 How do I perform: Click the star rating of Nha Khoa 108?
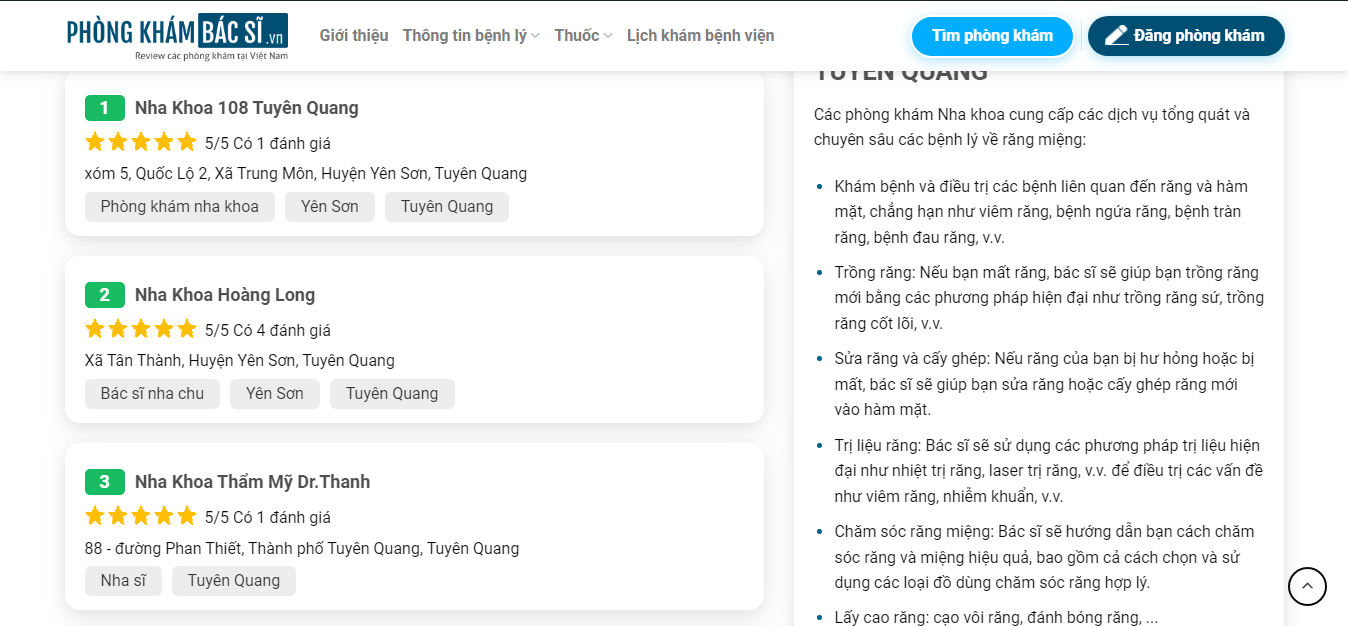point(141,142)
